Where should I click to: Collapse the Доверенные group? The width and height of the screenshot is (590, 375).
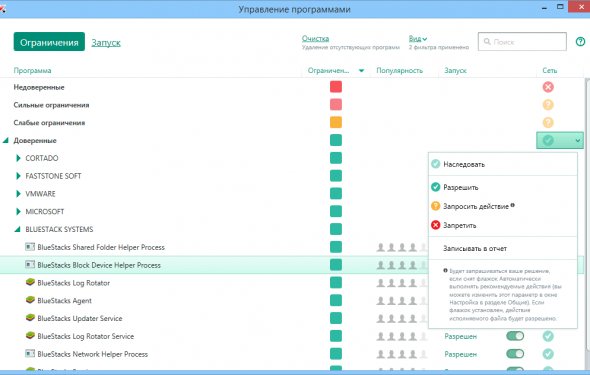pyautogui.click(x=6, y=140)
